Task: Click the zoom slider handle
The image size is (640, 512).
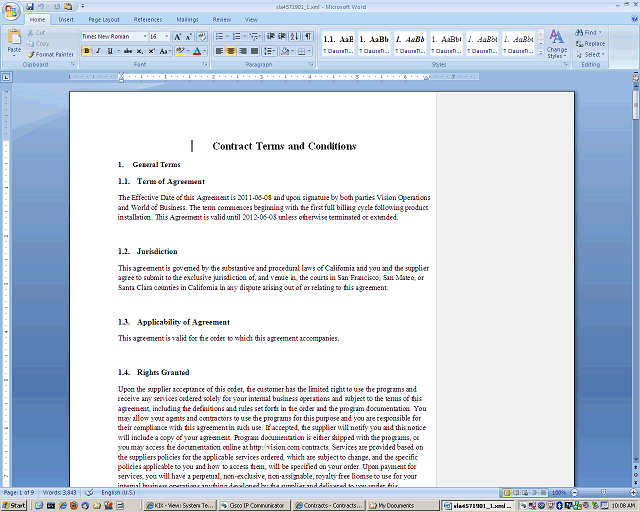Action: [x=604, y=492]
